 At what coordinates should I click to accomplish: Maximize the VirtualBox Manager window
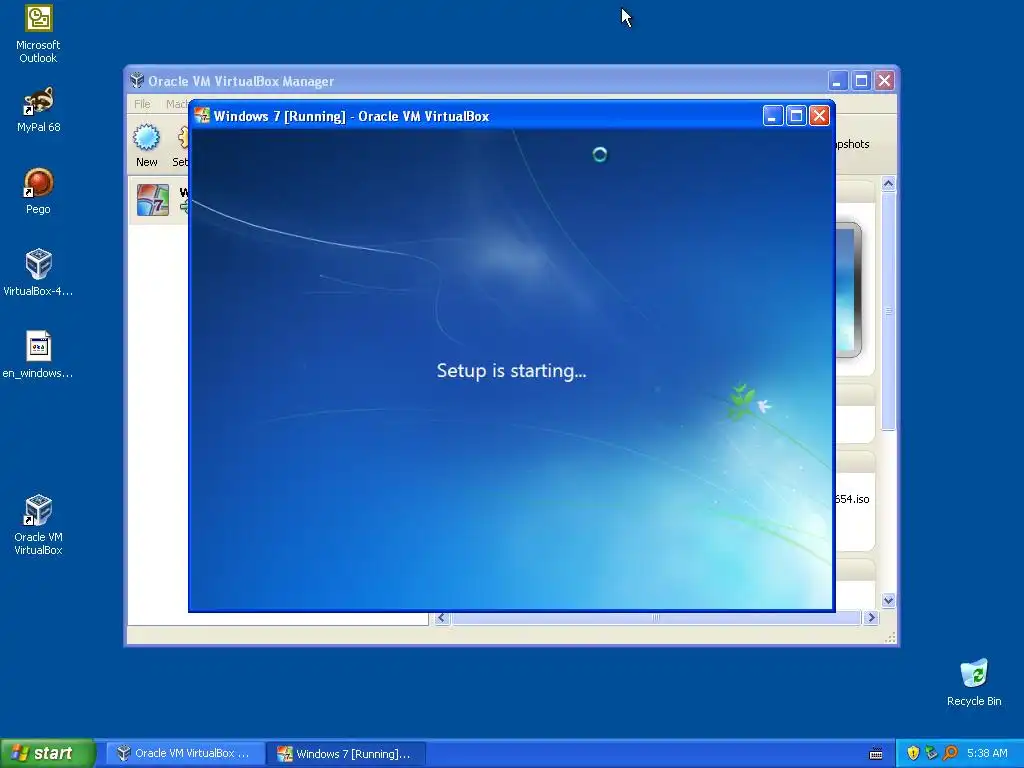[x=861, y=80]
